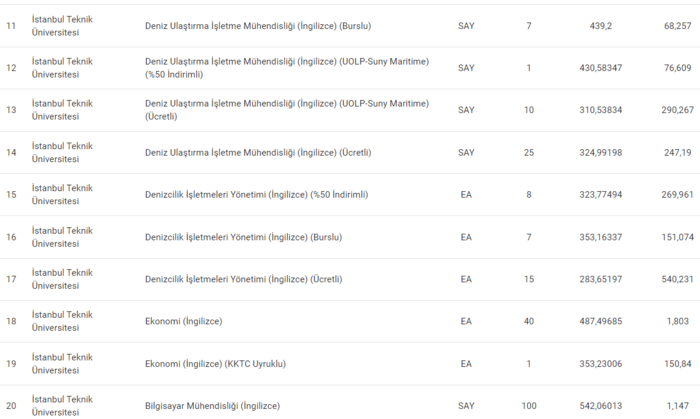Click the university name in row 11
This screenshot has width=700, height=419.
point(62,25)
